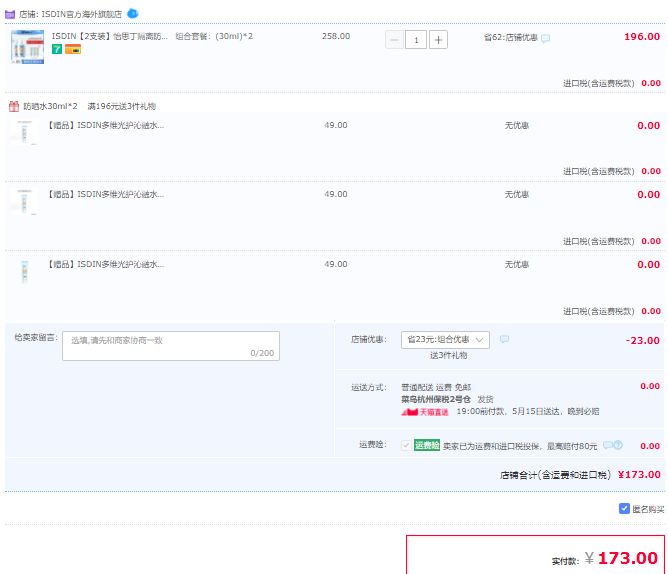Open first 【赠品】ISDIN gift item thumbnail
Viewport: 668px width, 574px height.
24,133
